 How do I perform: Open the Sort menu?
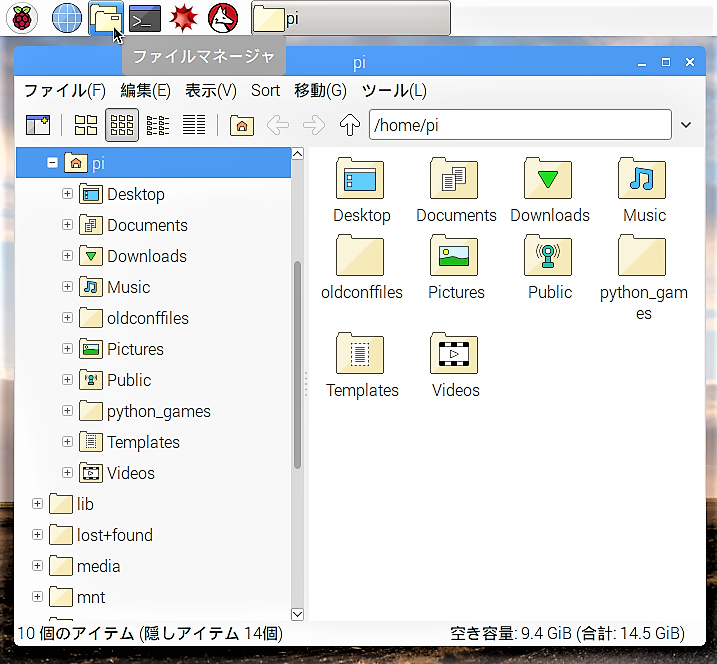[x=265, y=91]
